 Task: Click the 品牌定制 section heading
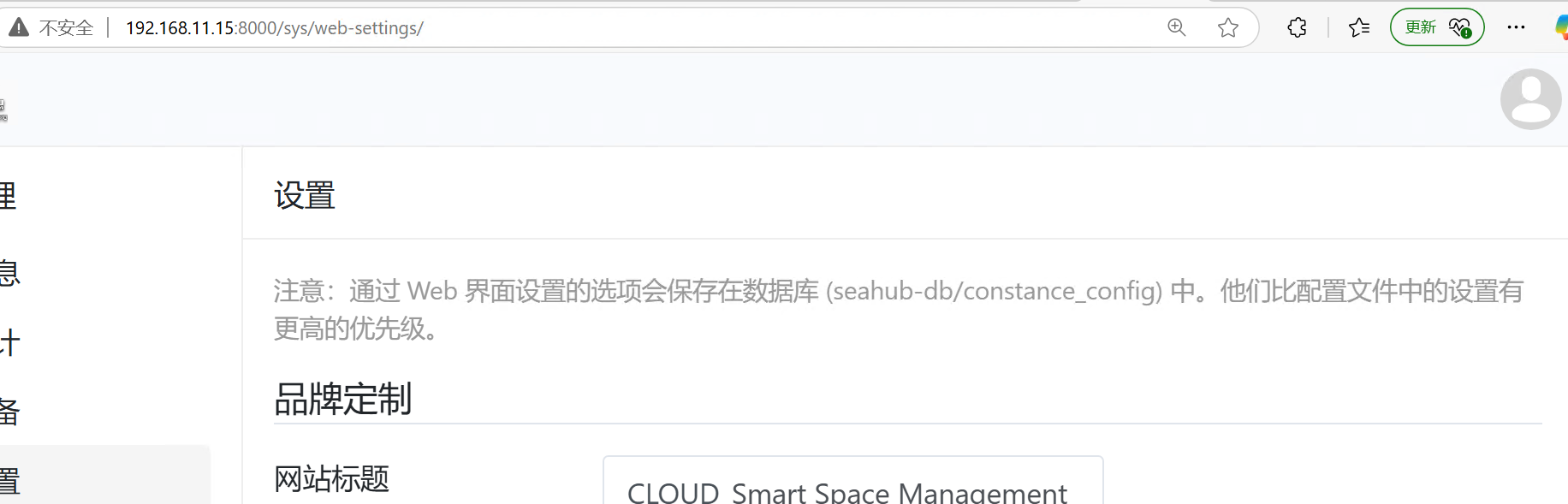point(342,399)
